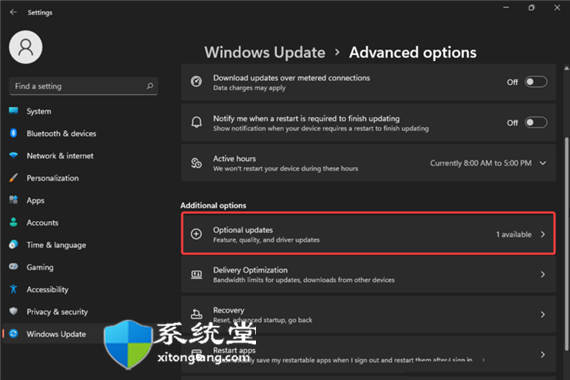Click the Active hours clock icon
The height and width of the screenshot is (380, 570).
click(x=196, y=163)
